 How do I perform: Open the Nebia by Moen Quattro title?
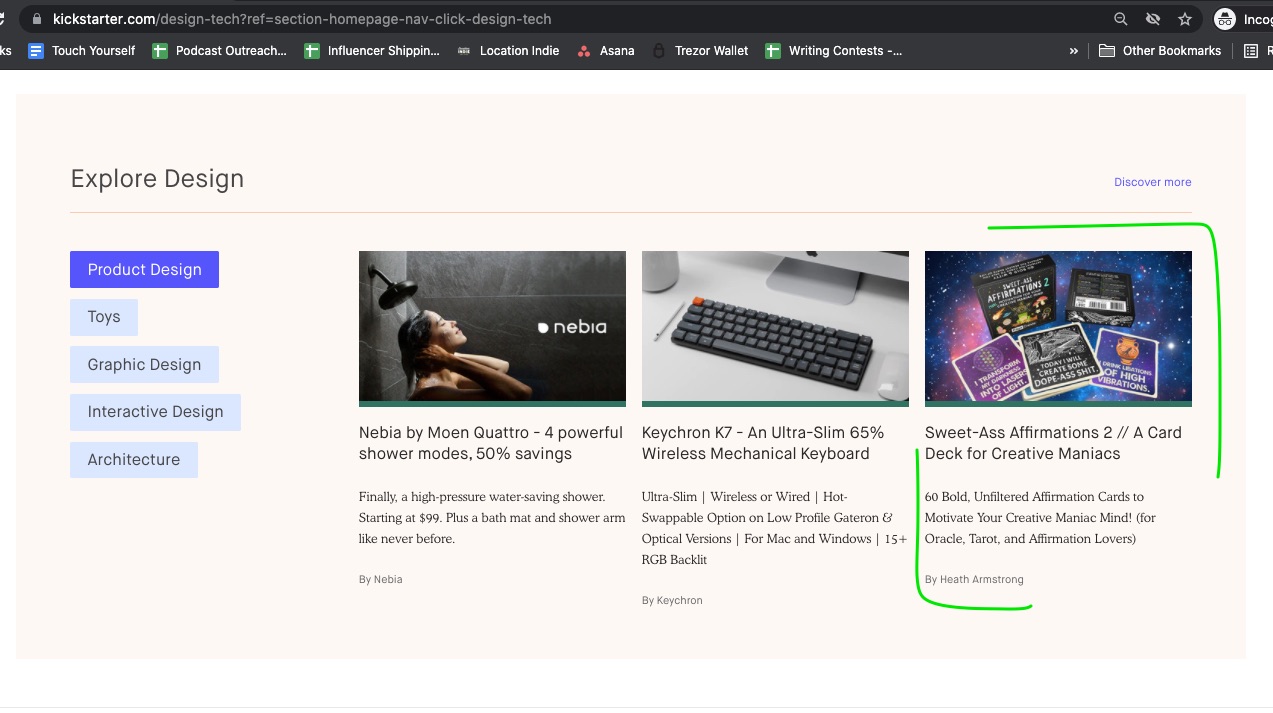point(491,443)
